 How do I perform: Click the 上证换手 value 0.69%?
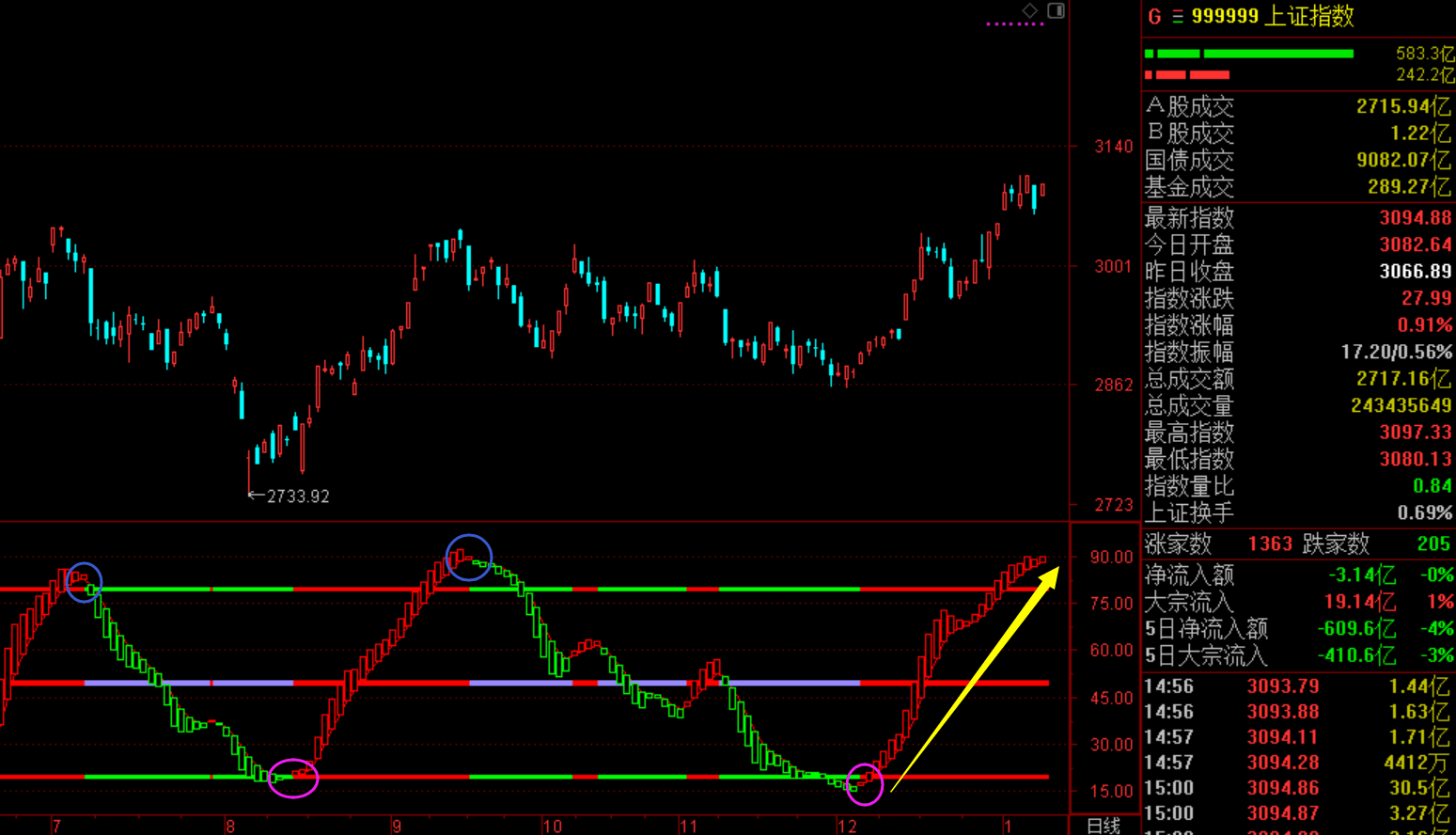[x=1425, y=512]
